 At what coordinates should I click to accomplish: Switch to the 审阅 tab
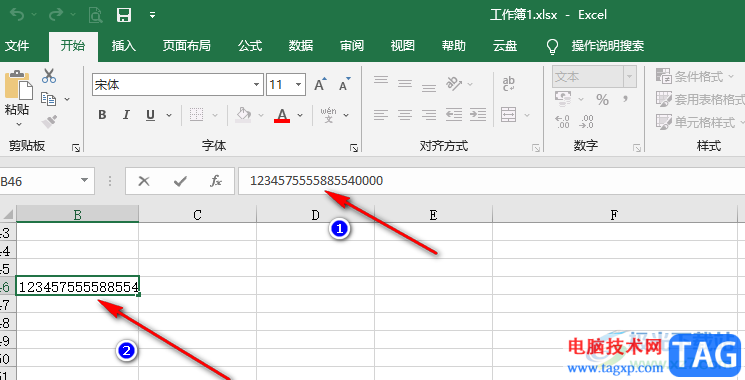click(352, 46)
